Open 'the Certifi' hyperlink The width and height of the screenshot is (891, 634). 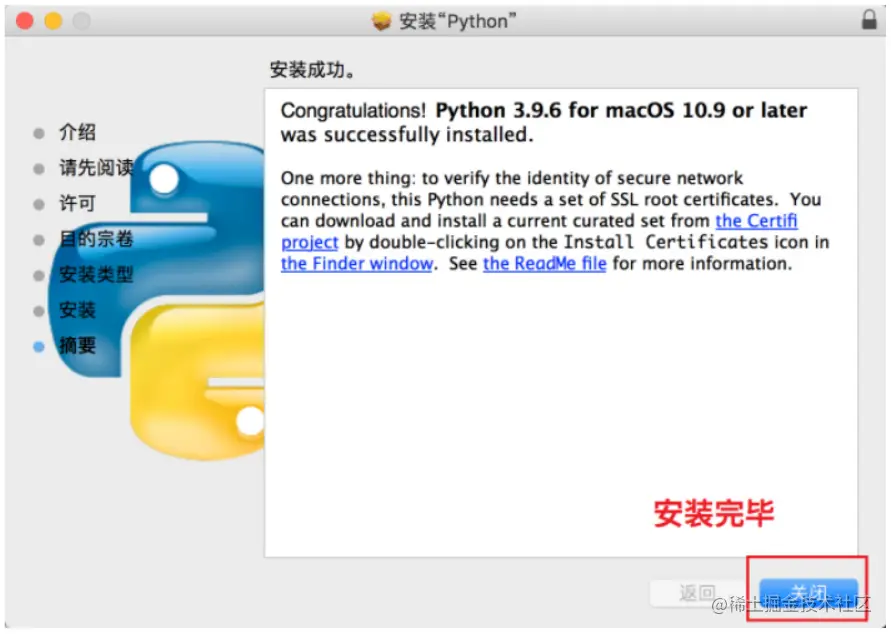(x=756, y=220)
